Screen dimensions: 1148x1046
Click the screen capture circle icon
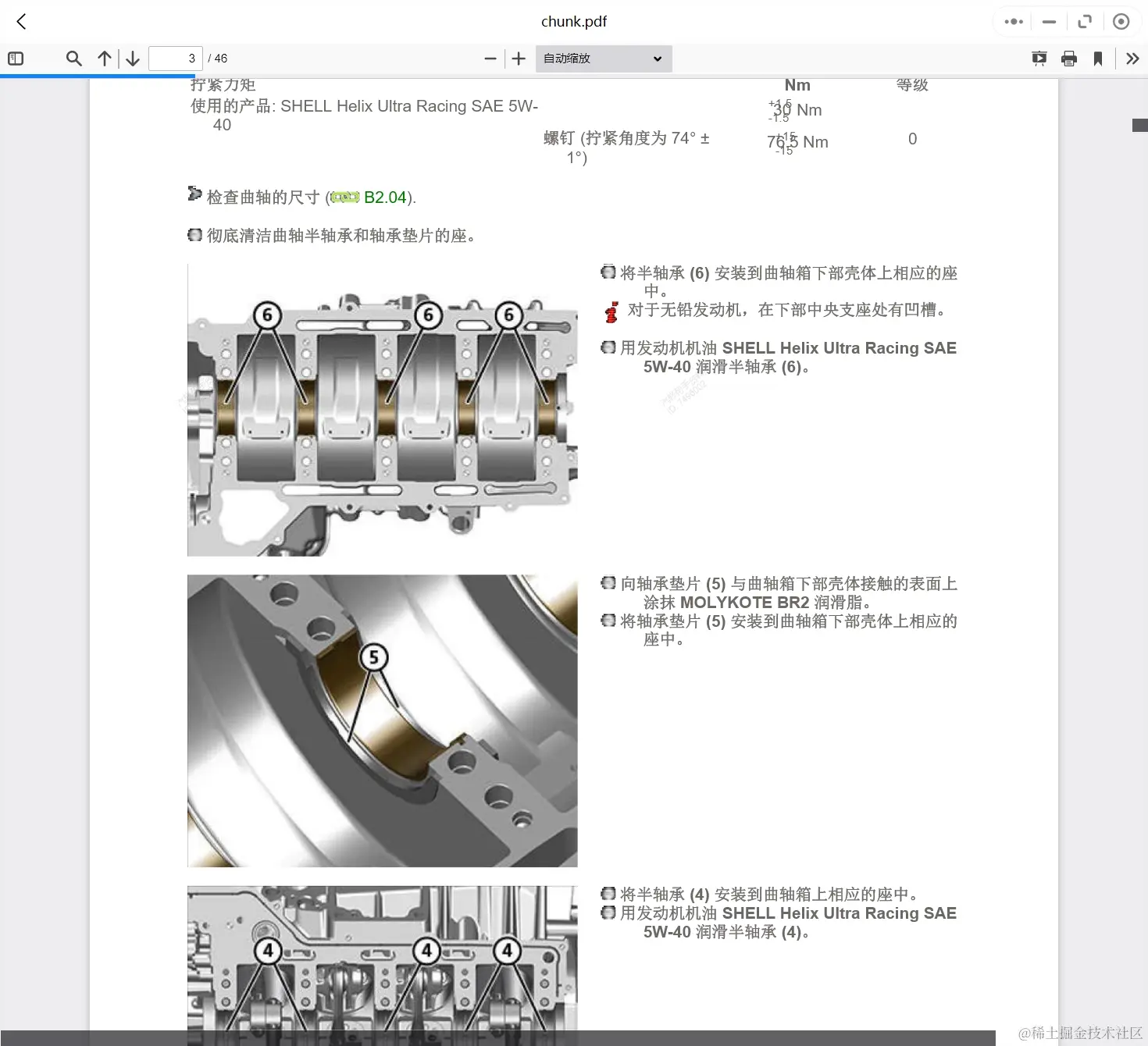pyautogui.click(x=1121, y=21)
